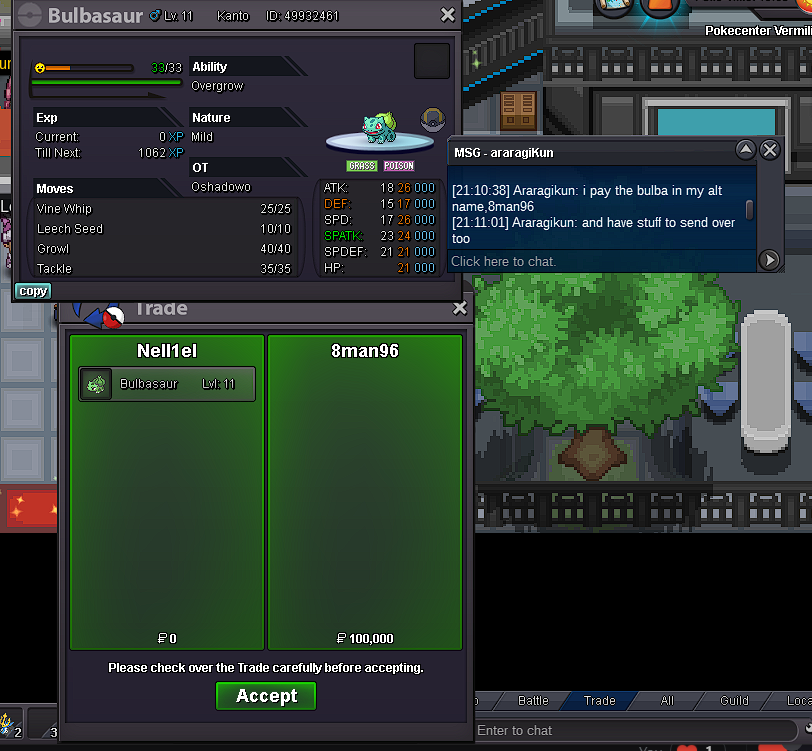
Task: Click the Overgrow ability text
Action: [x=217, y=86]
